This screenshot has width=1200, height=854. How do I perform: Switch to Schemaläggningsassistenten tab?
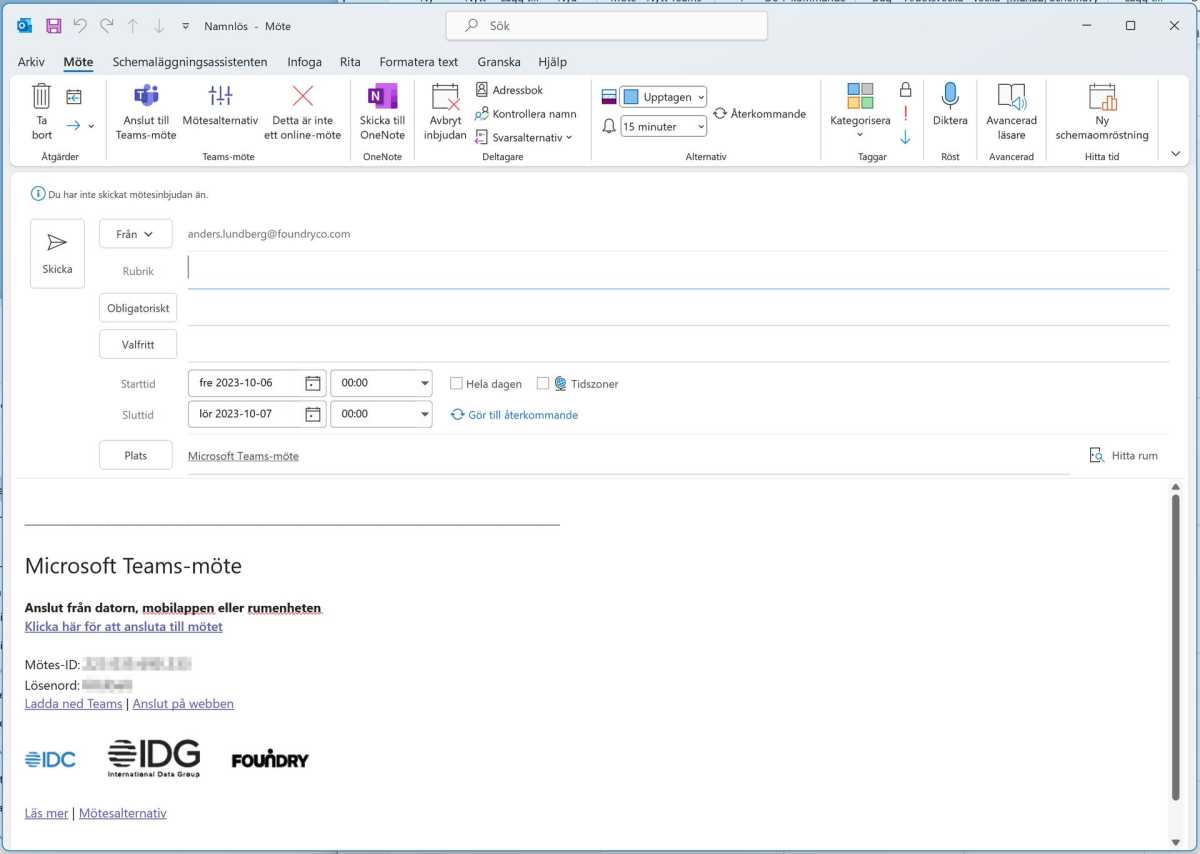click(190, 62)
